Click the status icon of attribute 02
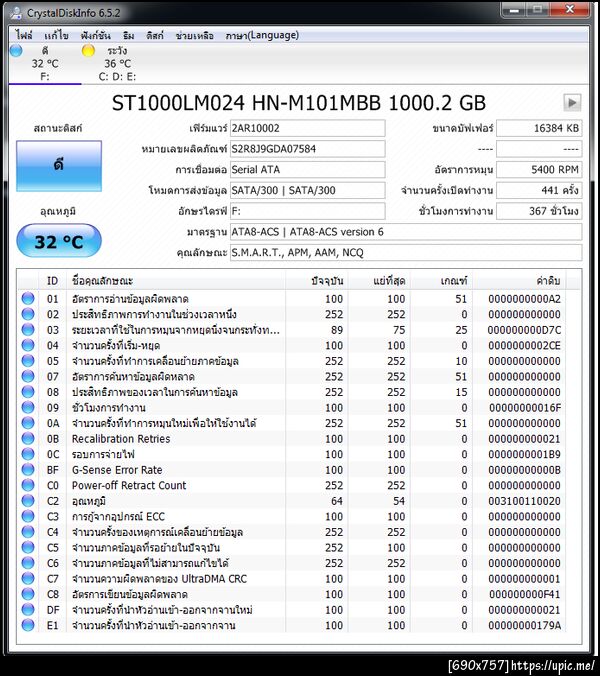Image resolution: width=600 pixels, height=676 pixels. (28, 314)
